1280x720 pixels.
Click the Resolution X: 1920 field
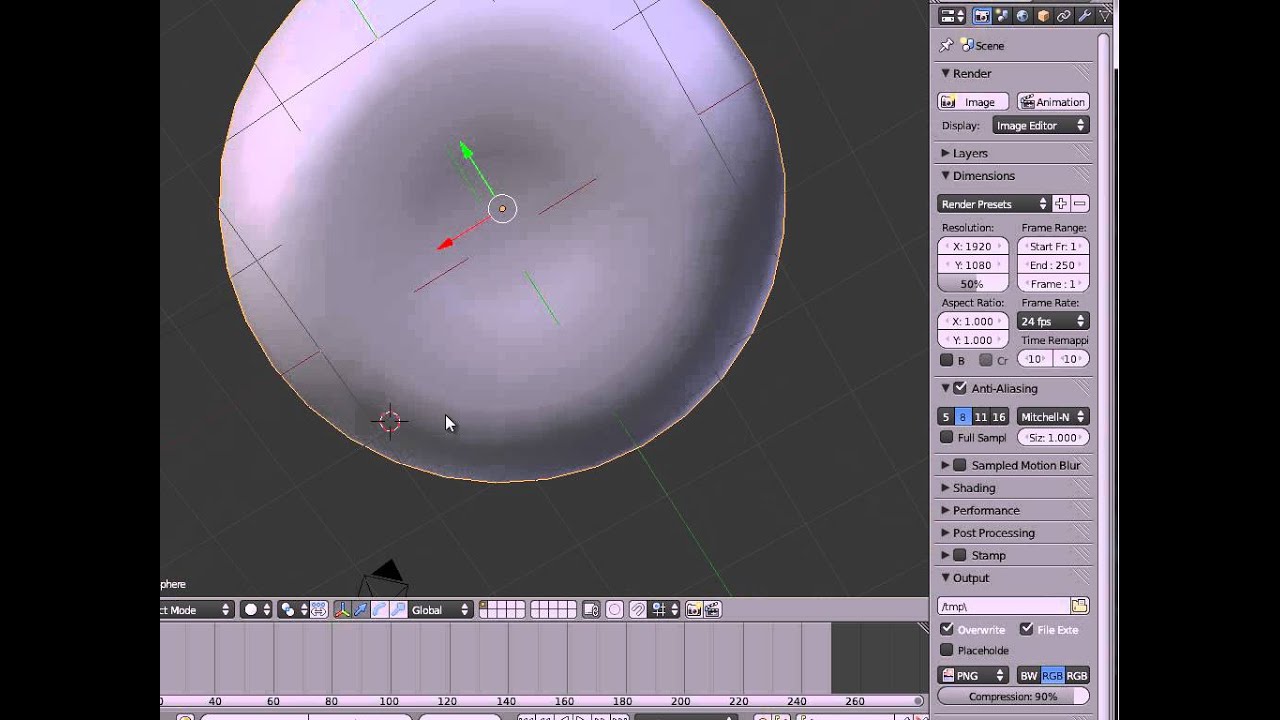972,246
